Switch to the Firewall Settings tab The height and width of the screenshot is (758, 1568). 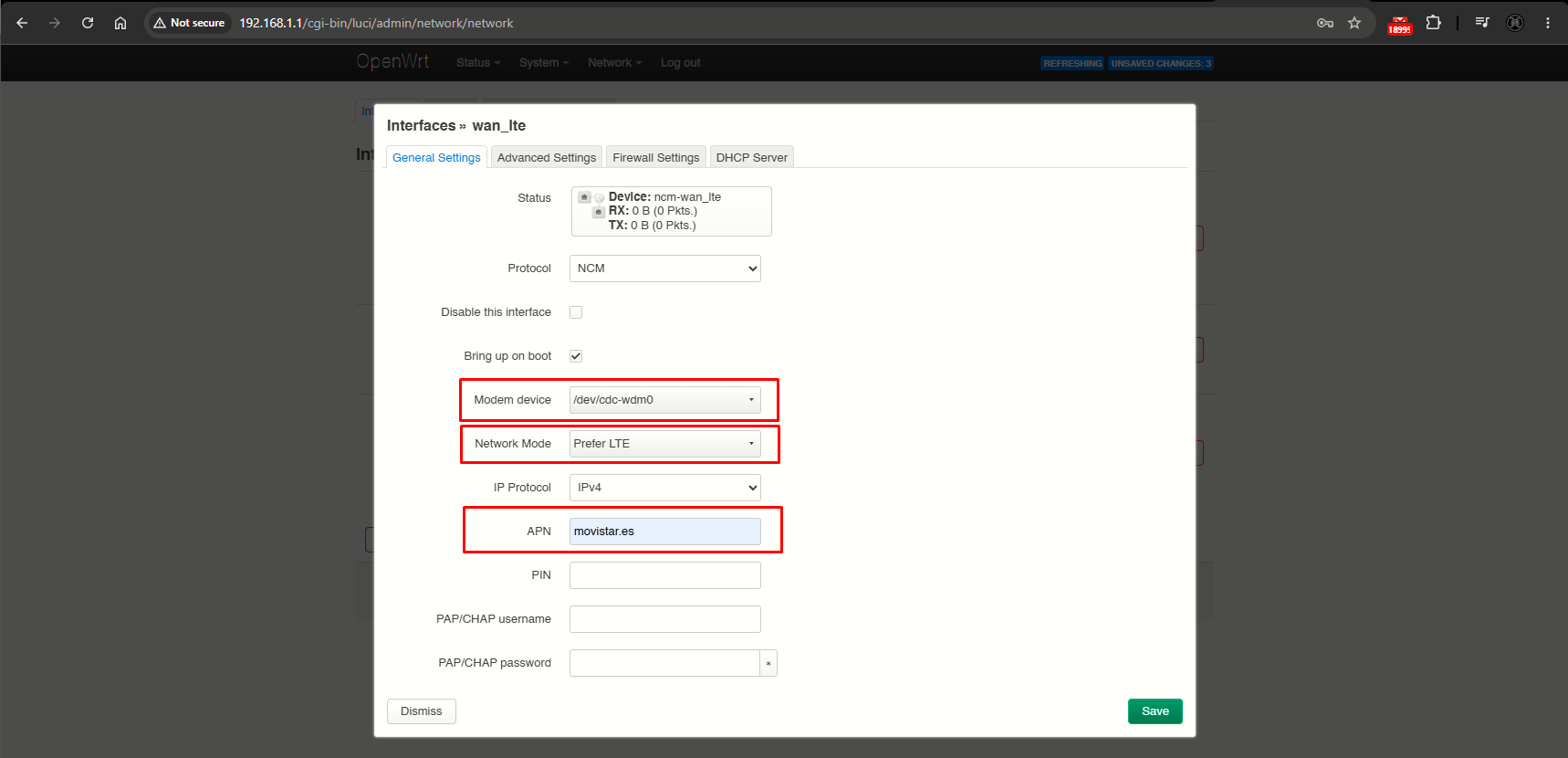[656, 157]
